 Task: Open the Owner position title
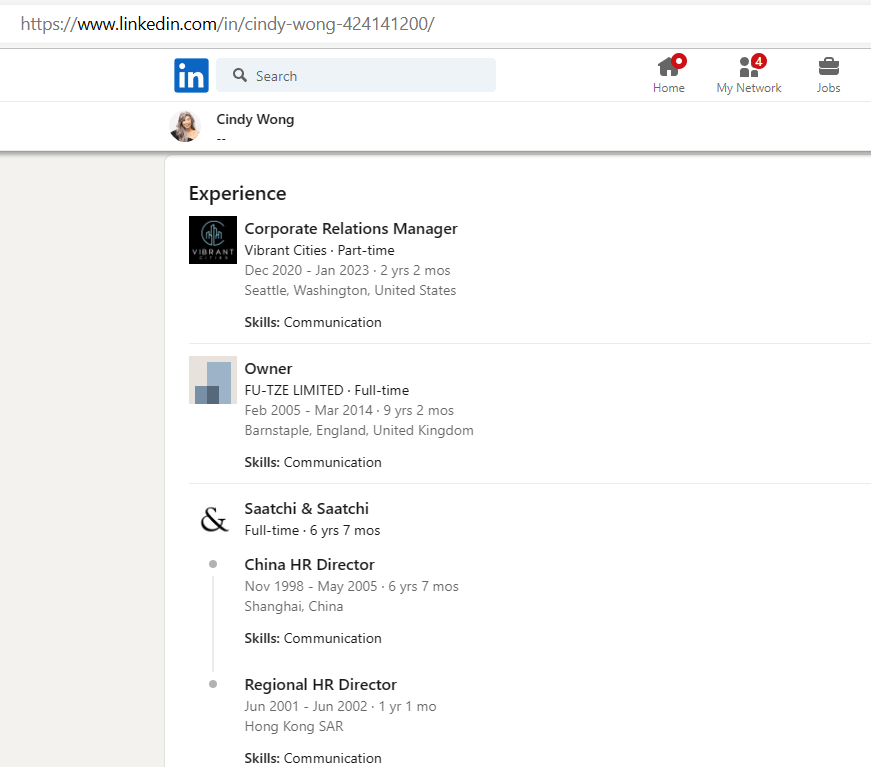268,369
